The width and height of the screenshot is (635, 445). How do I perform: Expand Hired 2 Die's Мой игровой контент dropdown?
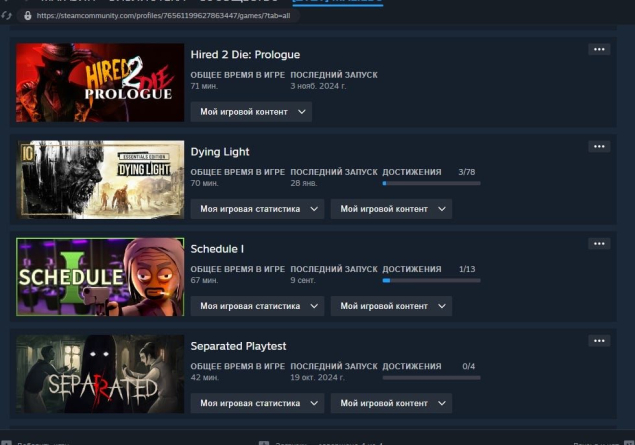251,112
